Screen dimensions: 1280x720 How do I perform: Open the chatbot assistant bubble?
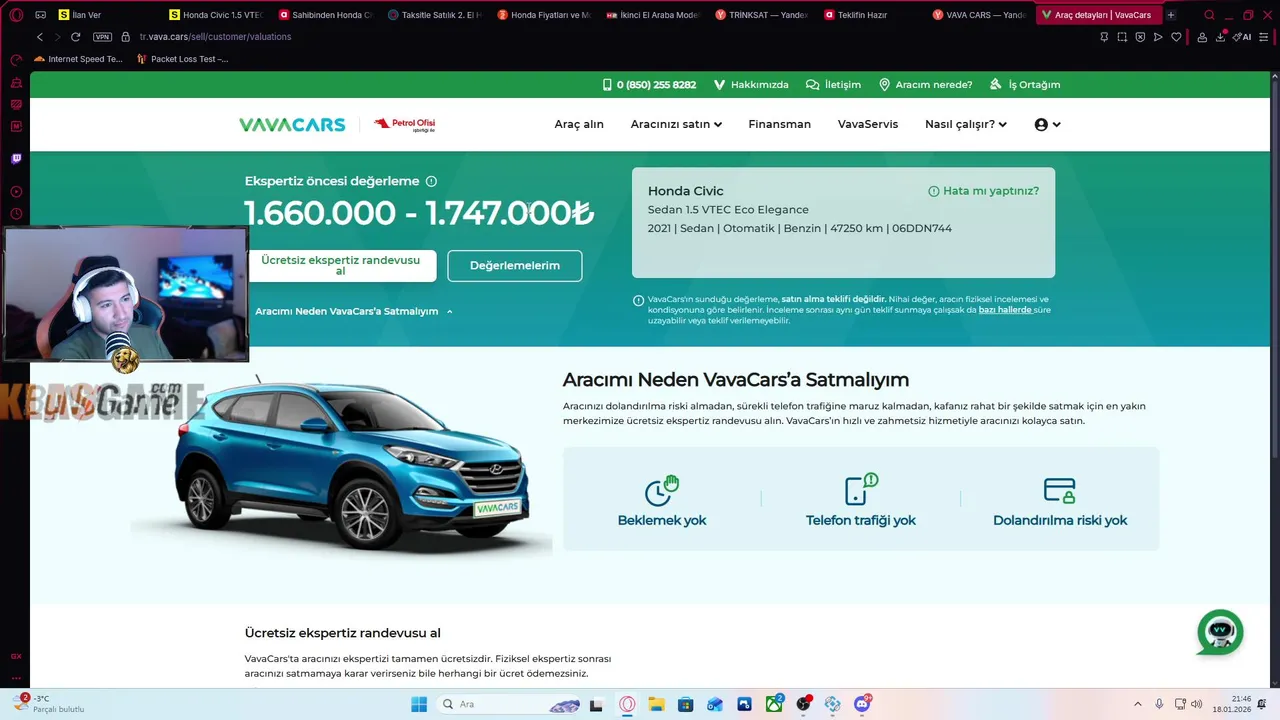1220,632
